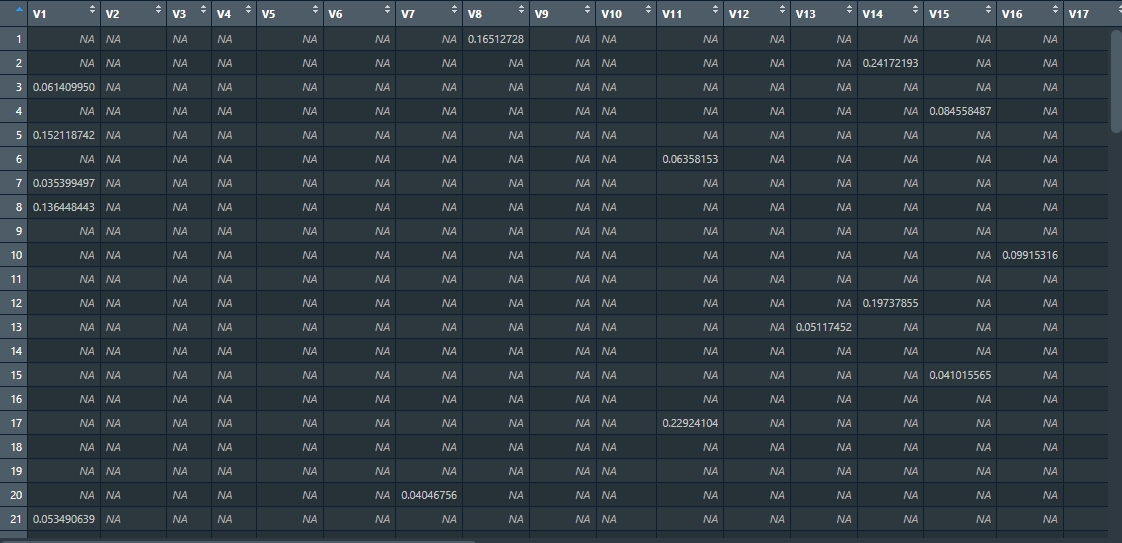
Task: Select cell containing 0.24172193 in row 2
Action: 890,63
